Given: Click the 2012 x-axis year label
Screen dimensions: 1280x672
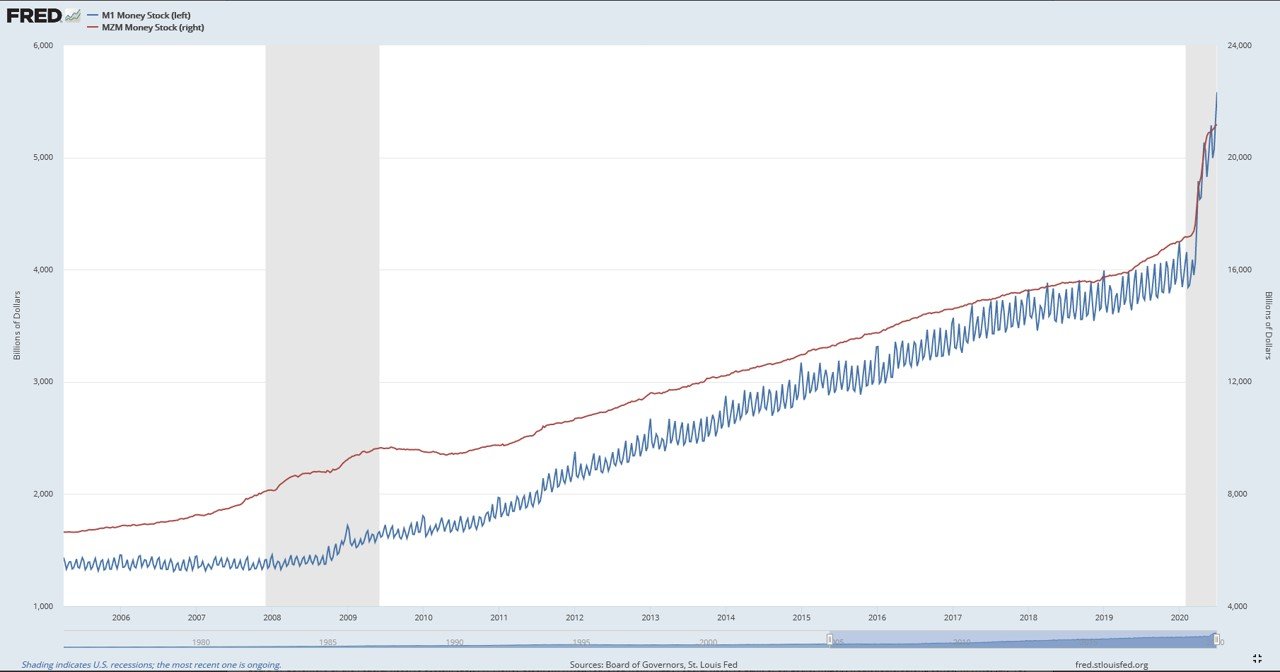Looking at the screenshot, I should (575, 618).
